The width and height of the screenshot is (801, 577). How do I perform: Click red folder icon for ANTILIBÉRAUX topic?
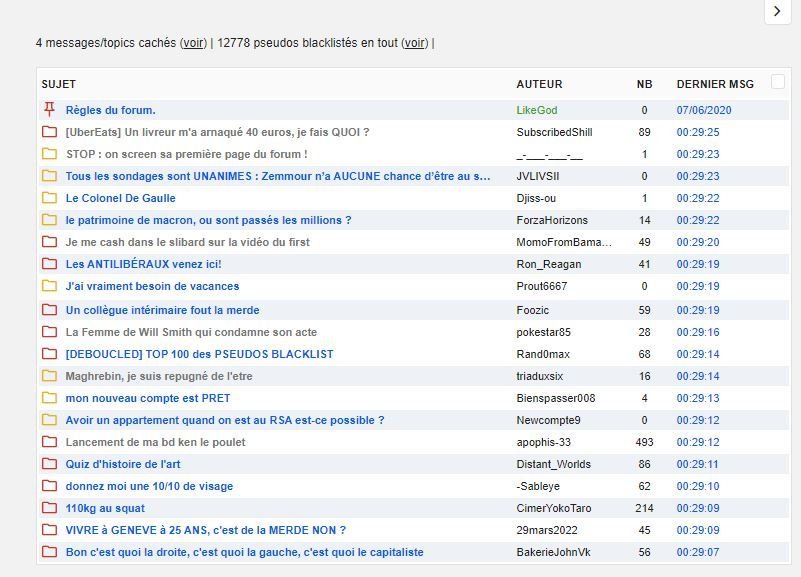point(49,264)
